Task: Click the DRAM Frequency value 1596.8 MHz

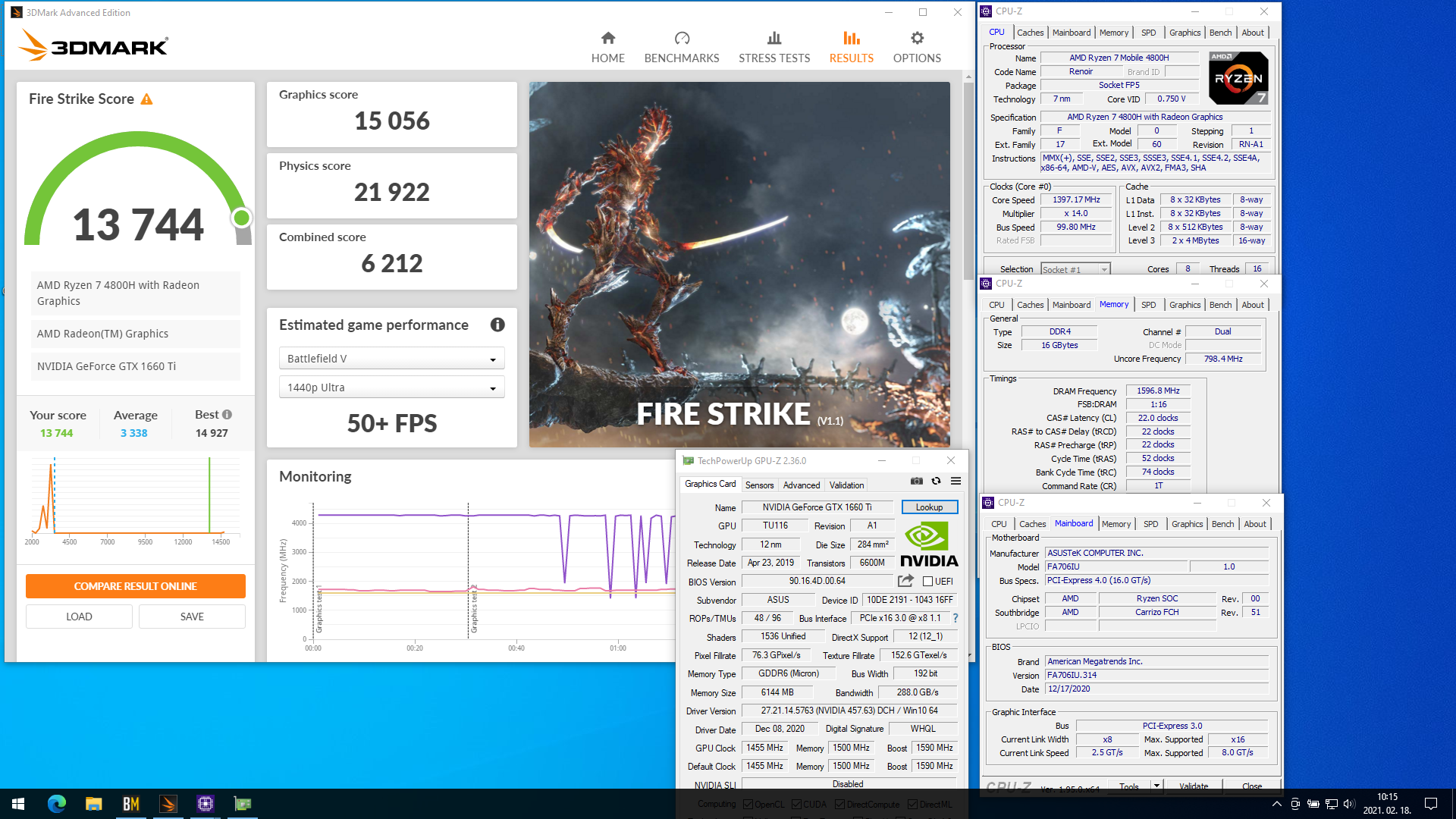Action: 1158,391
